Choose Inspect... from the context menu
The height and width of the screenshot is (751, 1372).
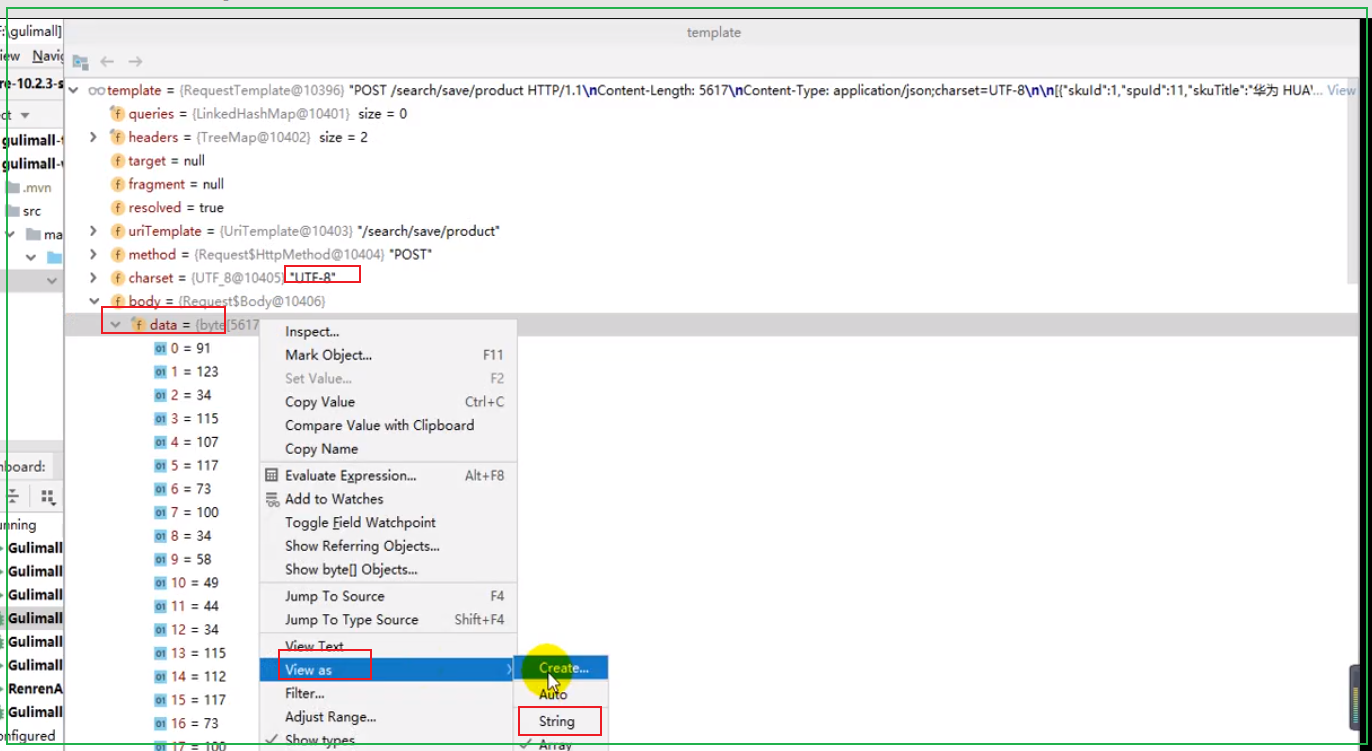point(388,331)
